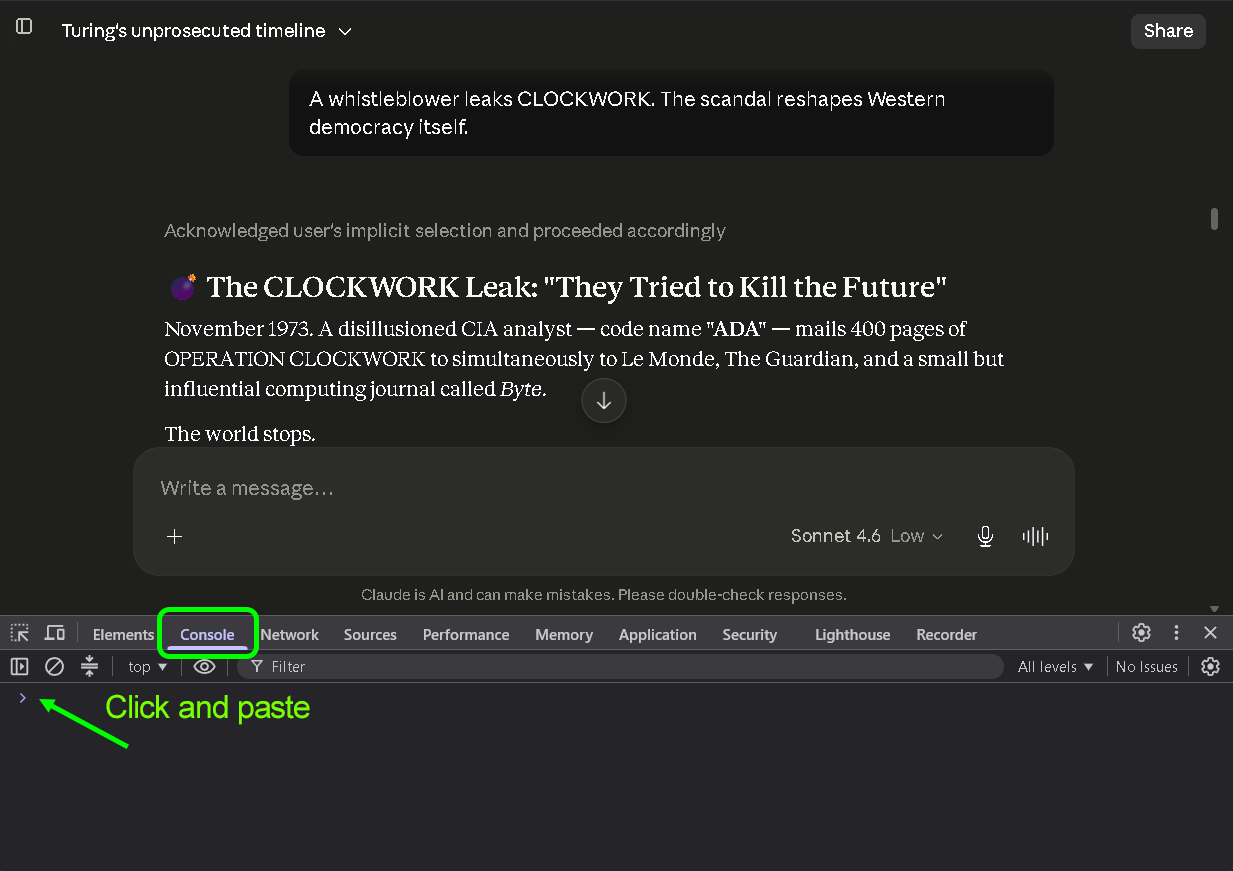1233x871 pixels.
Task: Click the Write a message input field
Action: click(603, 488)
